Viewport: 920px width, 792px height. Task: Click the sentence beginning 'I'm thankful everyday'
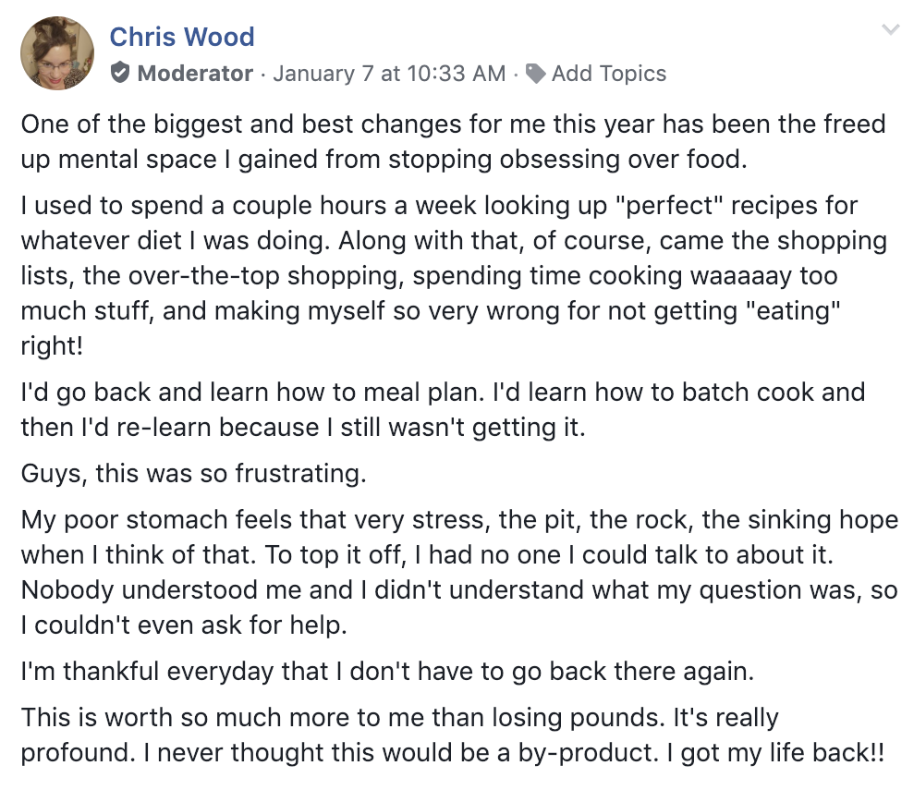coord(387,671)
